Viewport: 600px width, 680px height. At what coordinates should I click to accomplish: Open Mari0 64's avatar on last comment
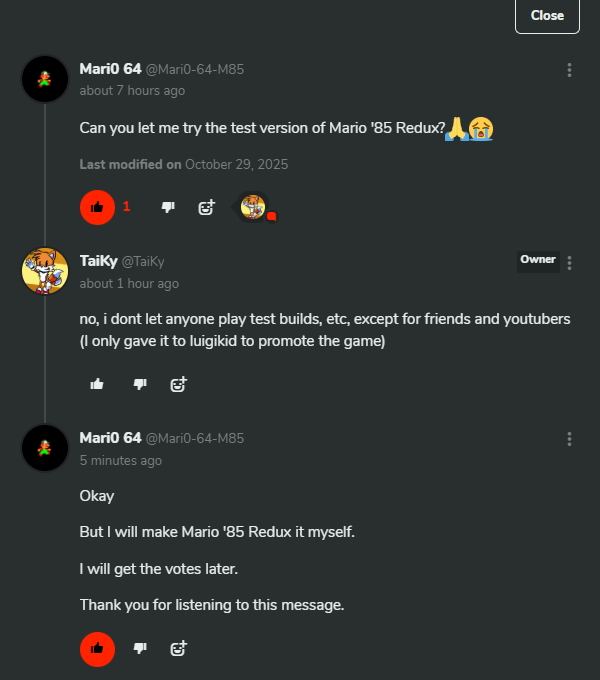pyautogui.click(x=45, y=447)
